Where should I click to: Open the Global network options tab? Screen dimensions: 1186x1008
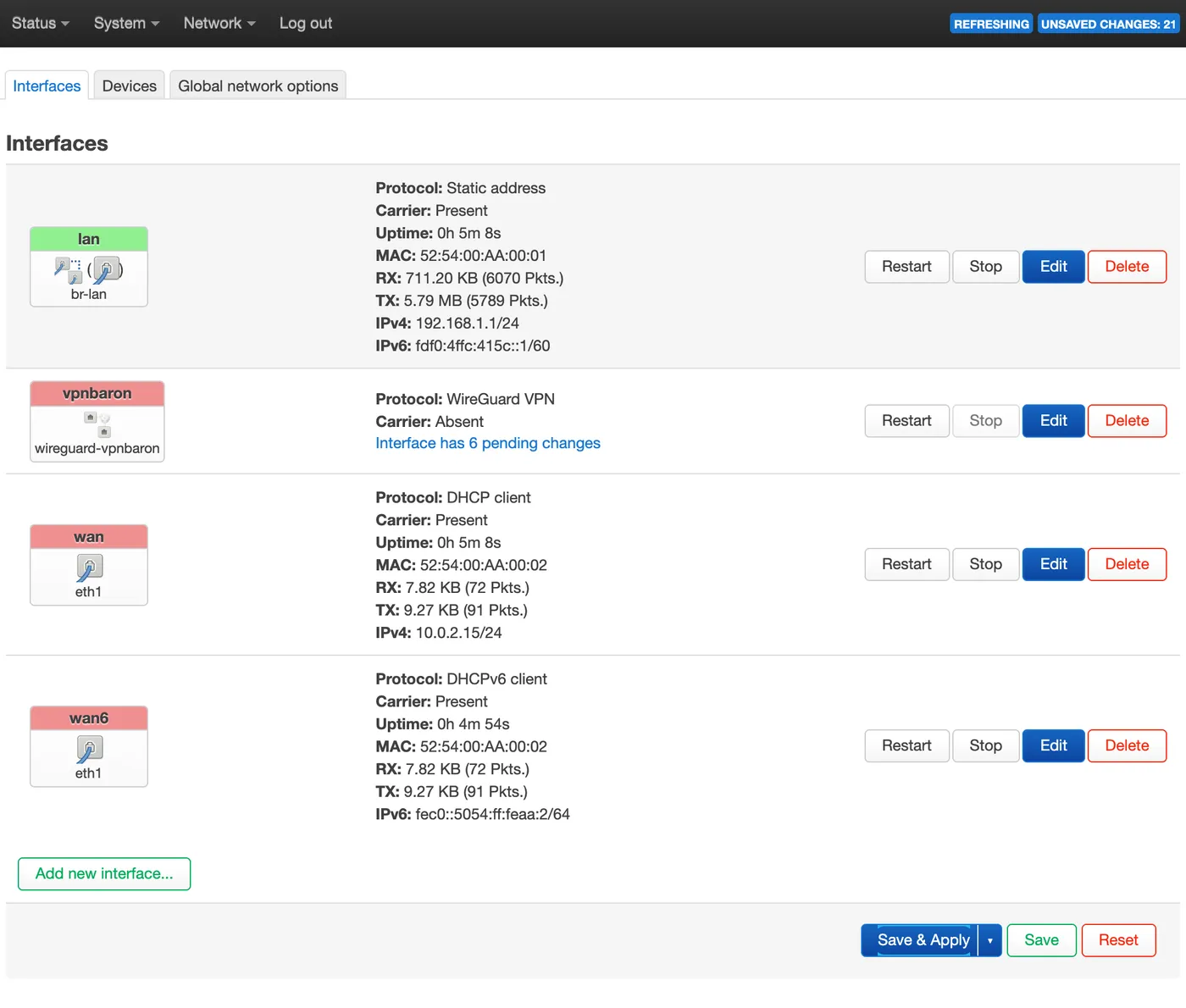pos(258,86)
